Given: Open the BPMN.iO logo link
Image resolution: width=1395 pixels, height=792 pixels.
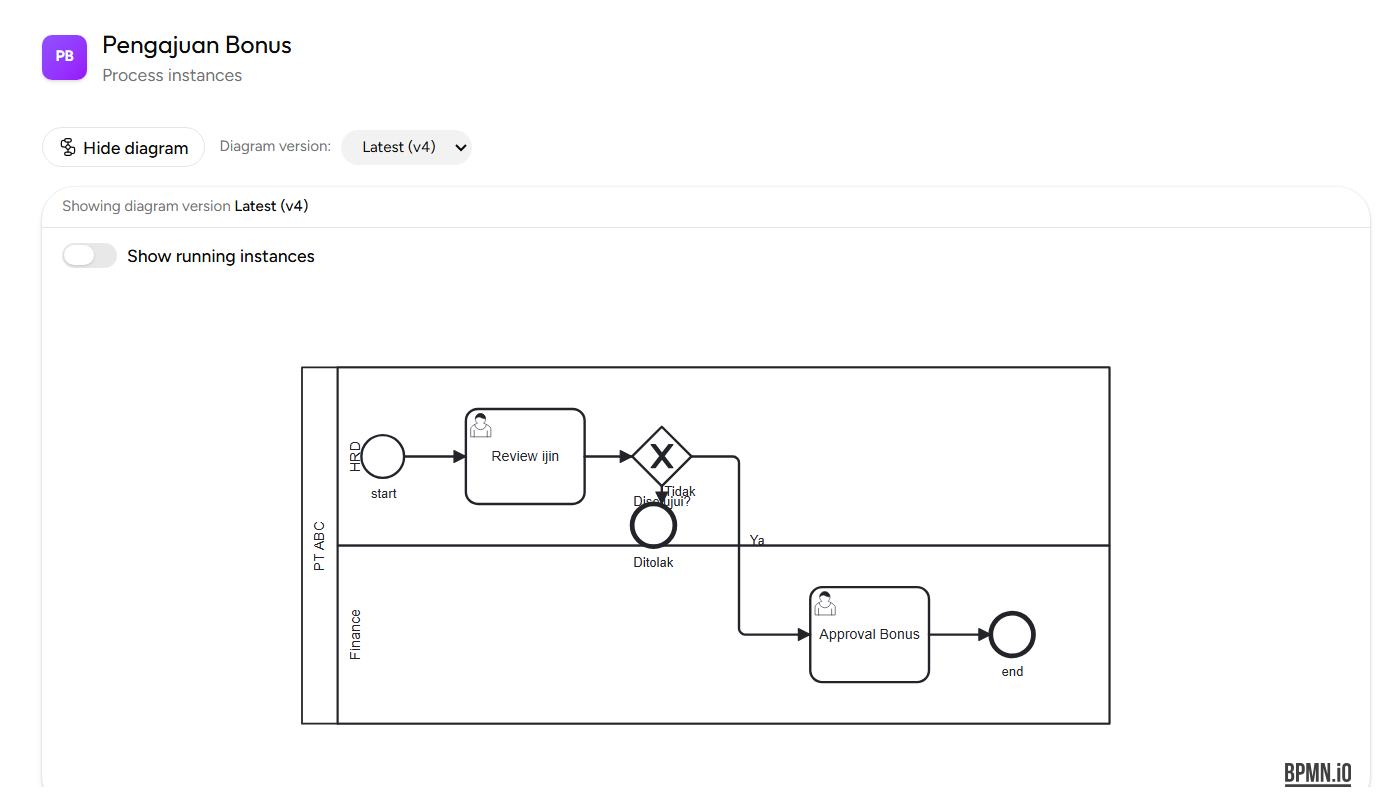Looking at the screenshot, I should (1318, 773).
